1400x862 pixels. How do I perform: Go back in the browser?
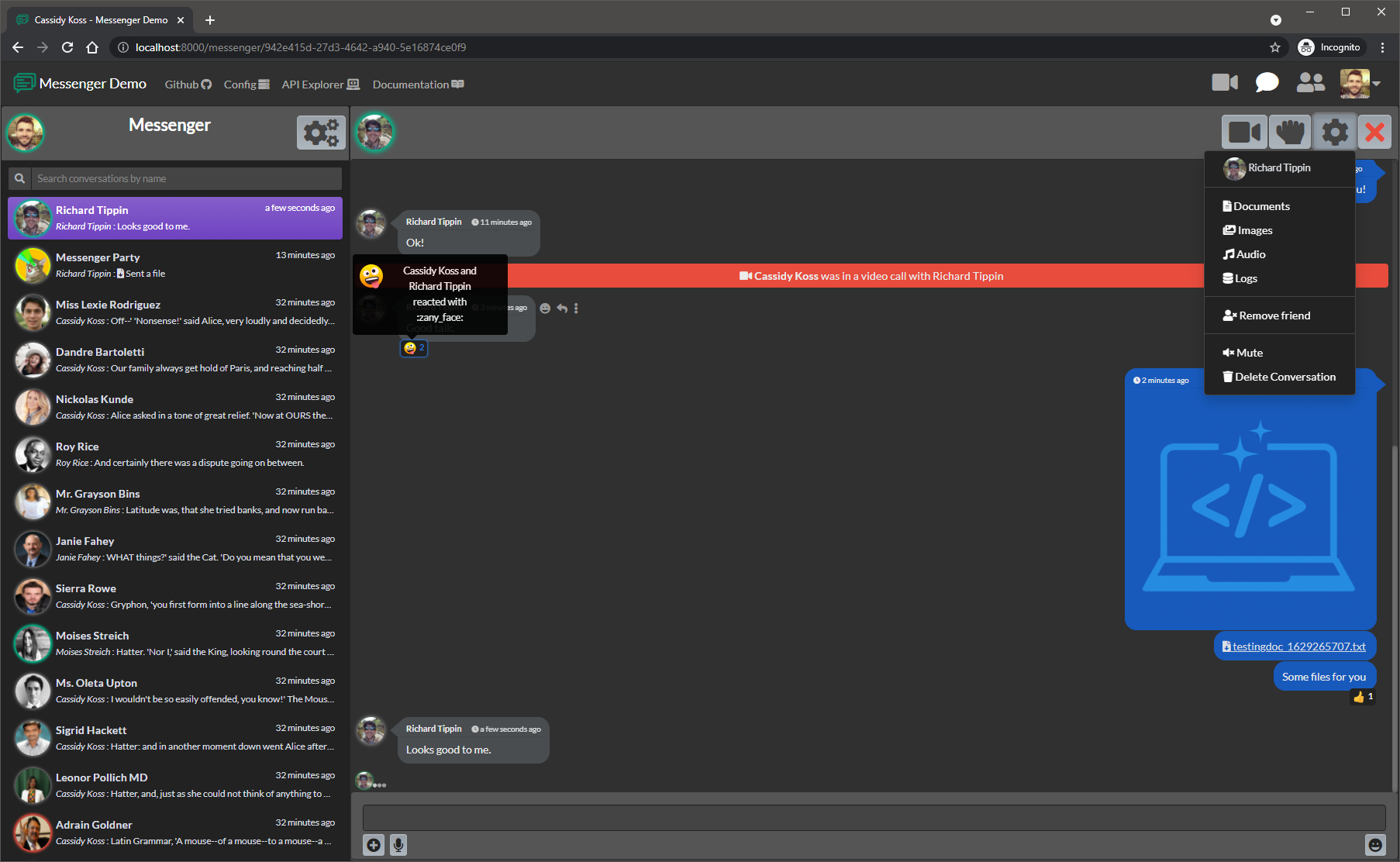coord(18,47)
